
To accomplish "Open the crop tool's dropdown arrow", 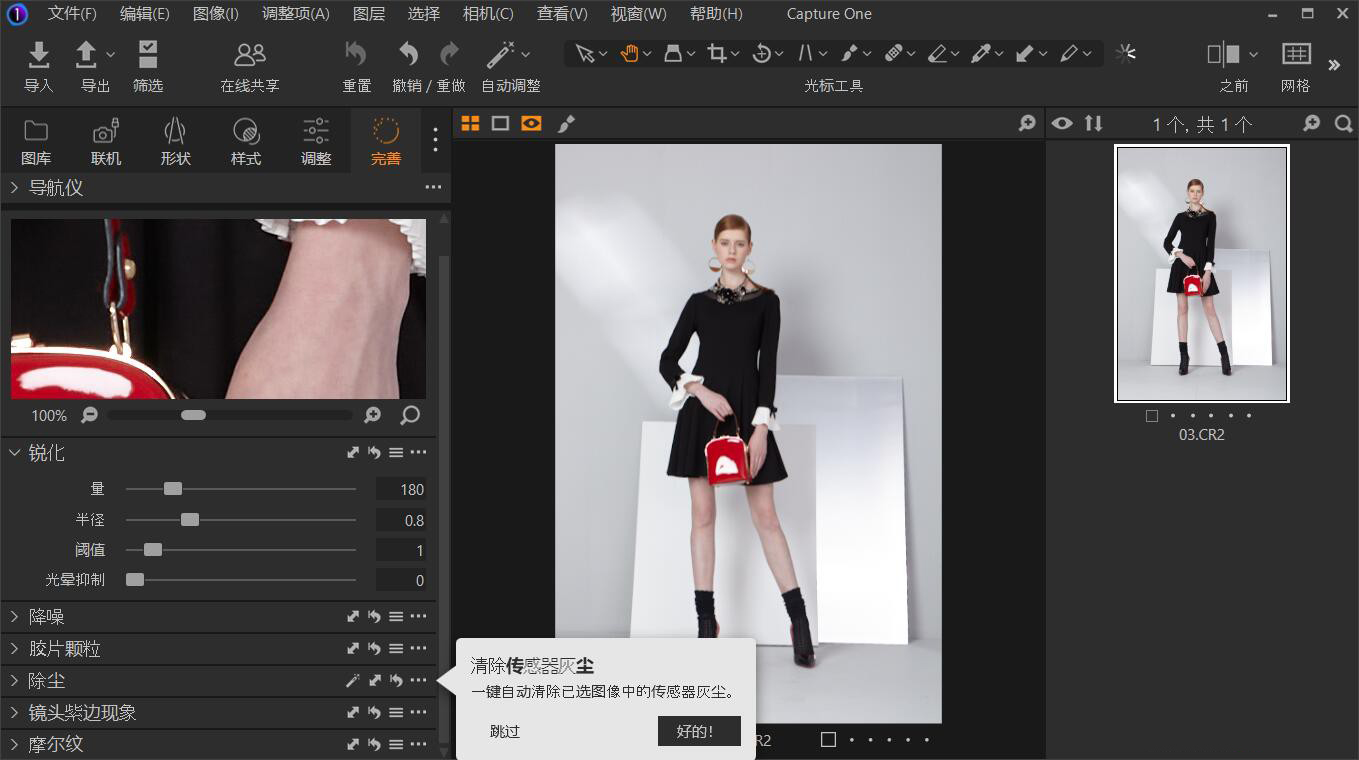I will [733, 53].
